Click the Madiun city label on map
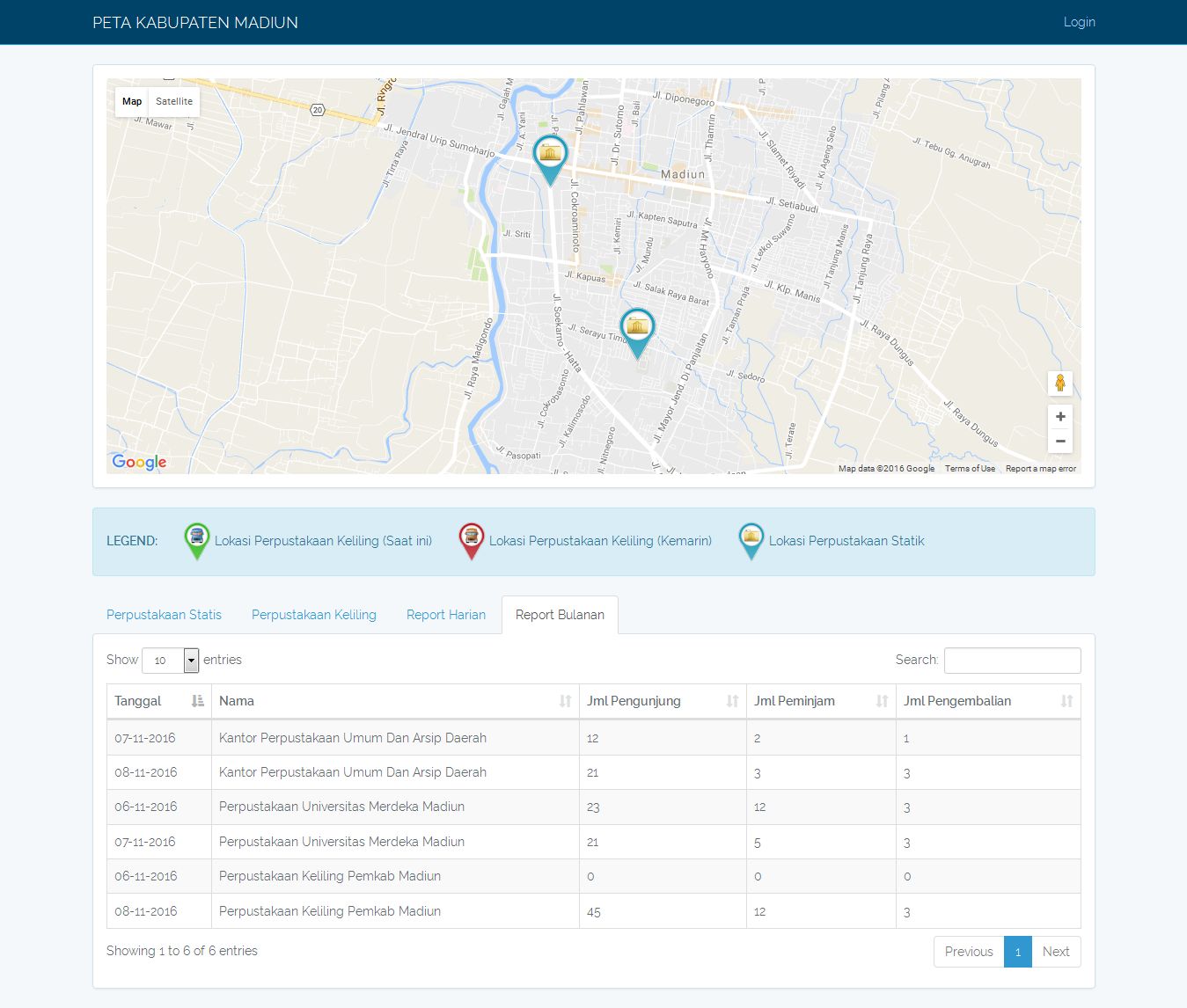 point(683,174)
